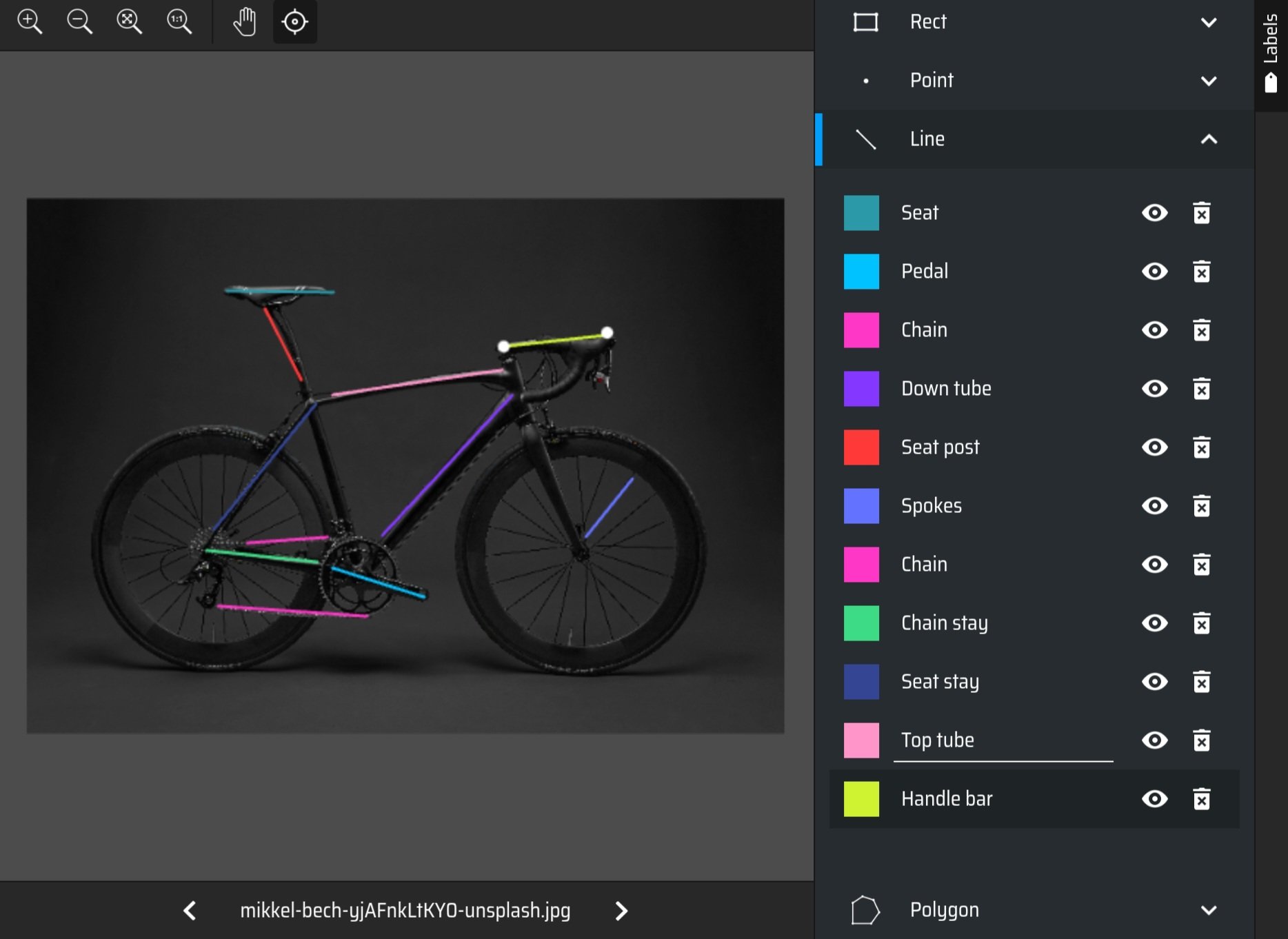
Task: Click the zoom out magnifier icon
Action: [79, 22]
